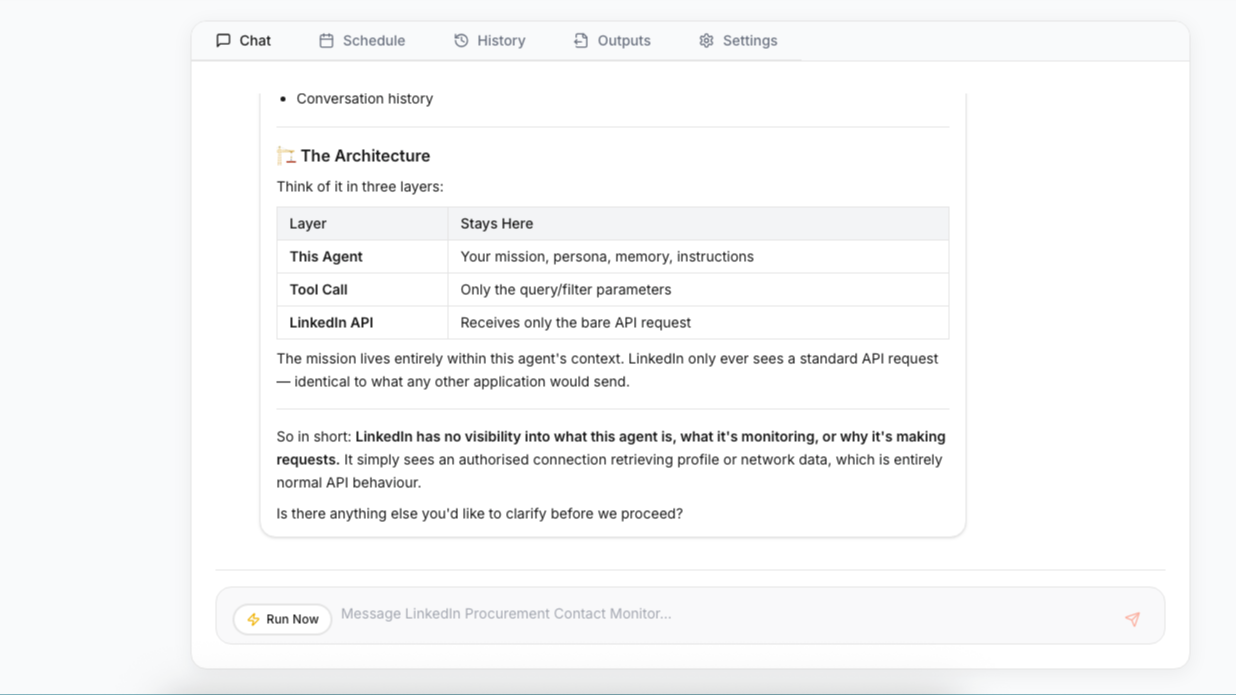Click the lightning bolt icon inside Run Now
Screen dimensions: 1236x695
pos(253,619)
